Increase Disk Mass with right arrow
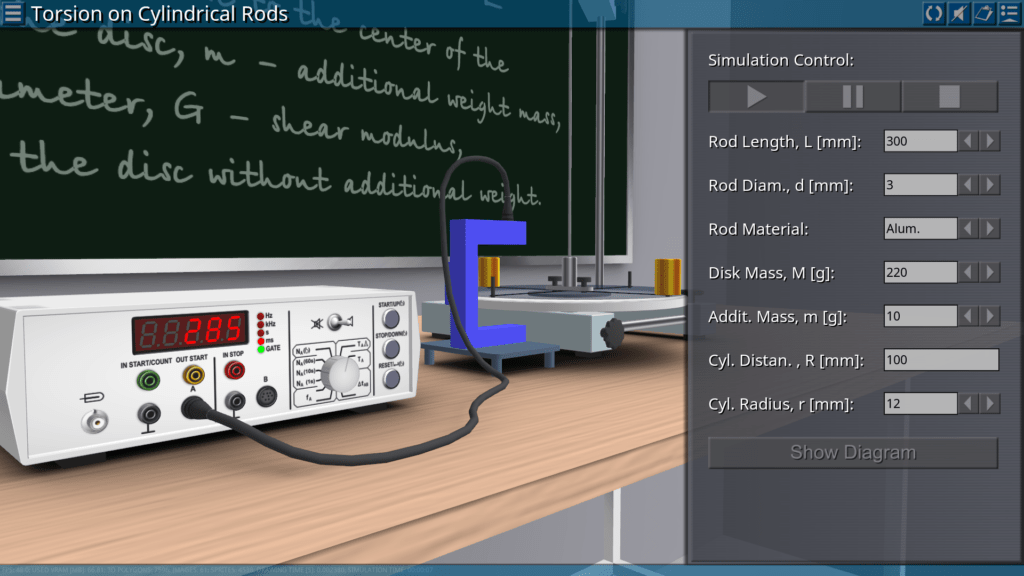The width and height of the screenshot is (1024, 576). coord(990,272)
